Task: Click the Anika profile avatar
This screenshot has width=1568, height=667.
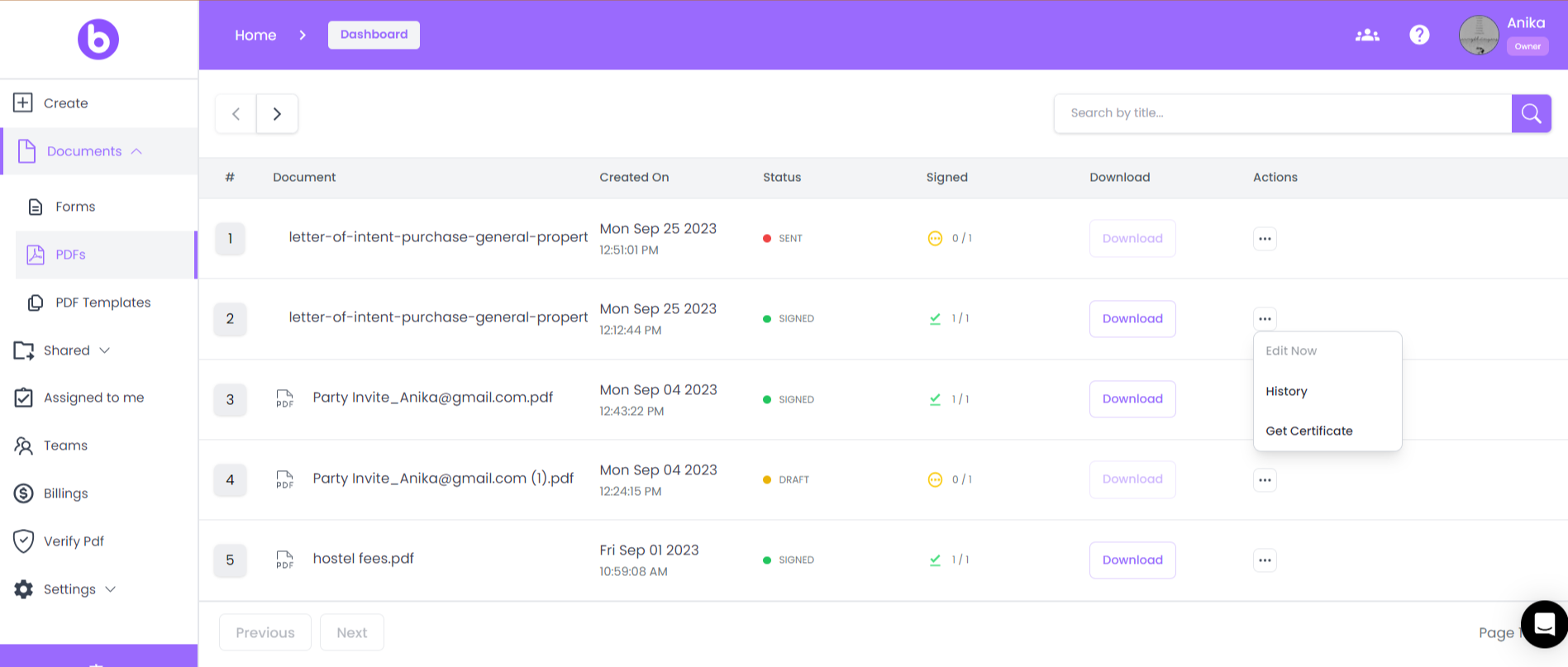Action: click(1478, 36)
